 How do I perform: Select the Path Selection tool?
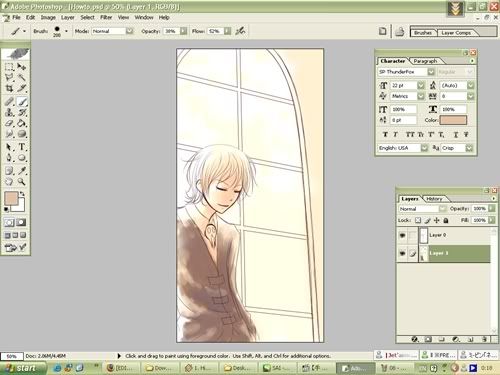coord(9,147)
